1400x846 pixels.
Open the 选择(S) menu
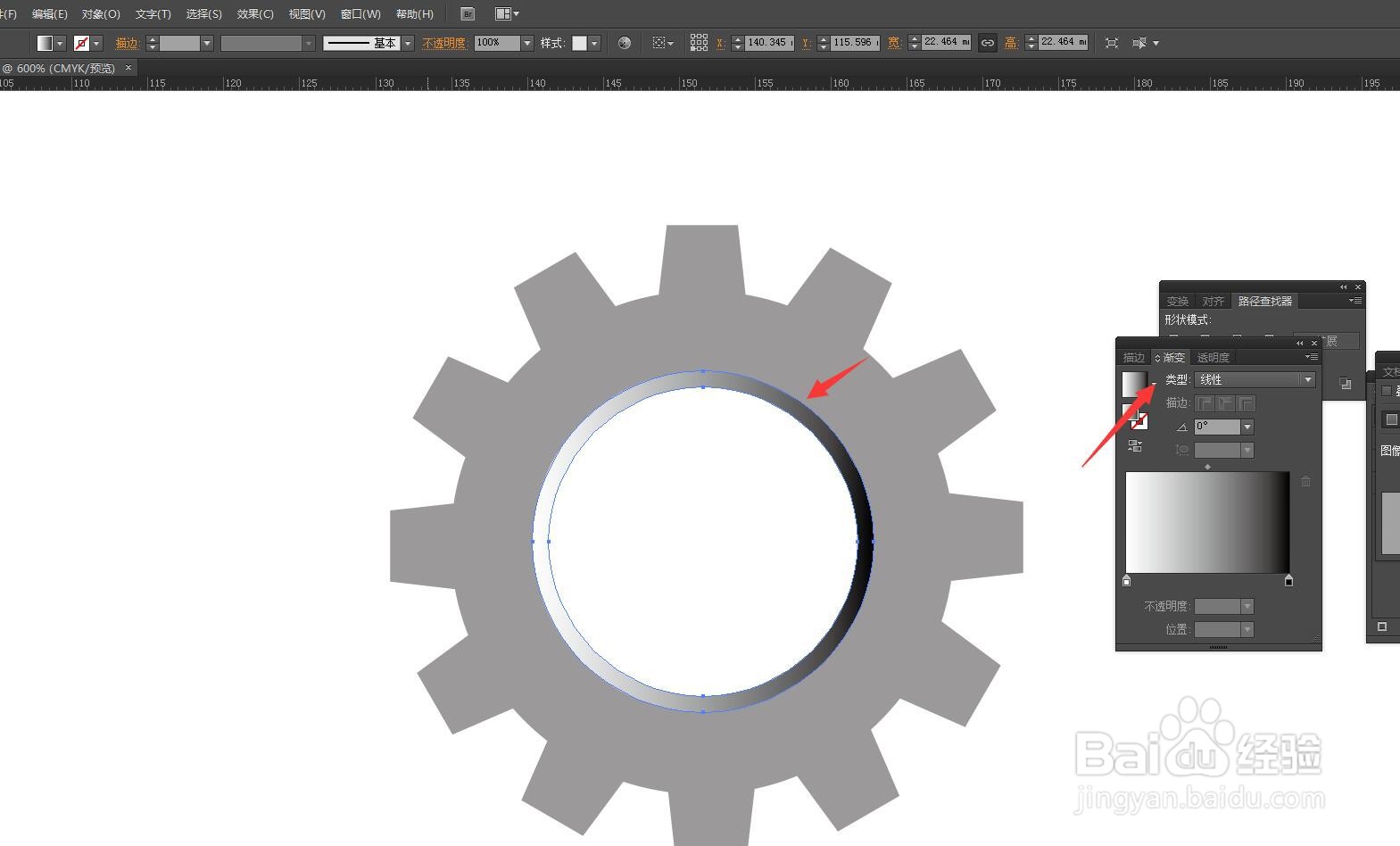(x=203, y=14)
